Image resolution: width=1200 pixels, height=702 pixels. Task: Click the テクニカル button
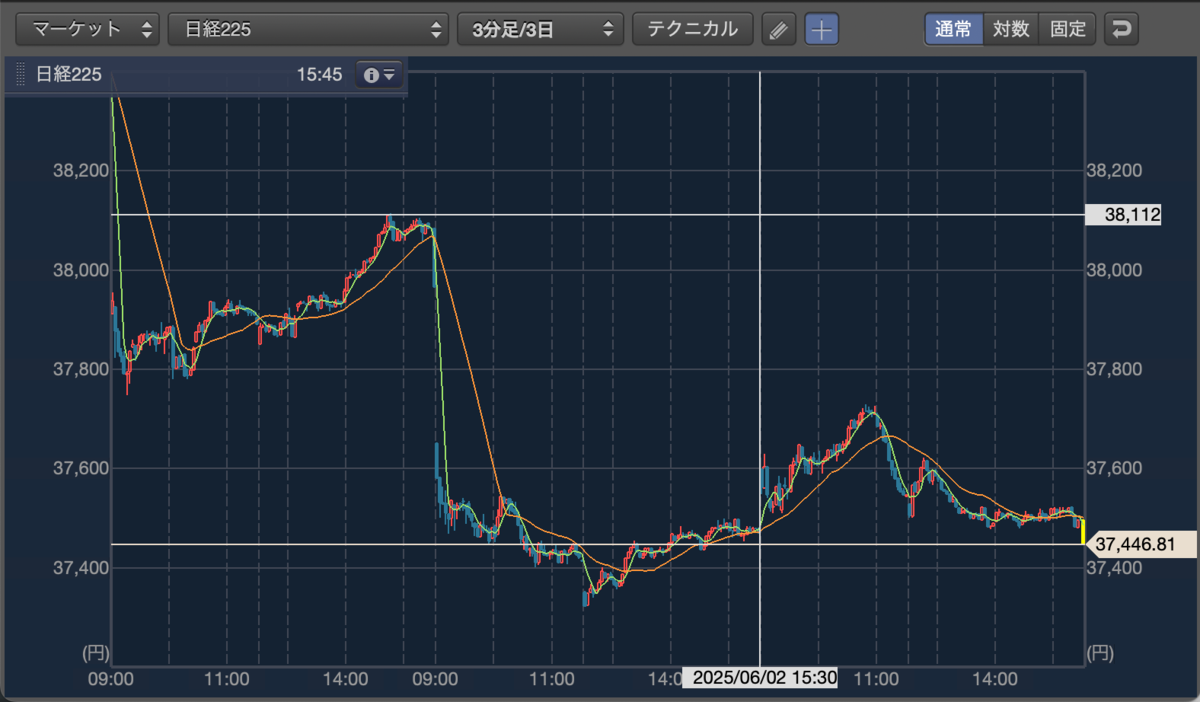(x=693, y=29)
